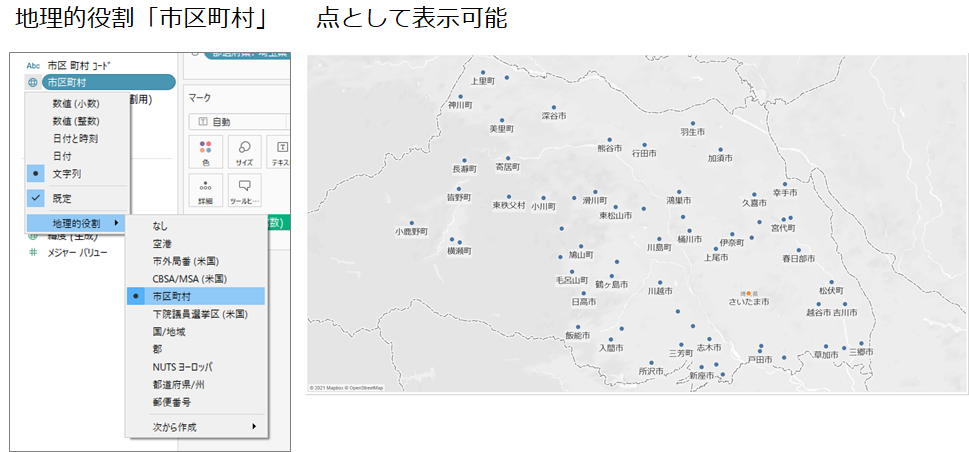Click the orange さいたま市 map point

(748, 293)
